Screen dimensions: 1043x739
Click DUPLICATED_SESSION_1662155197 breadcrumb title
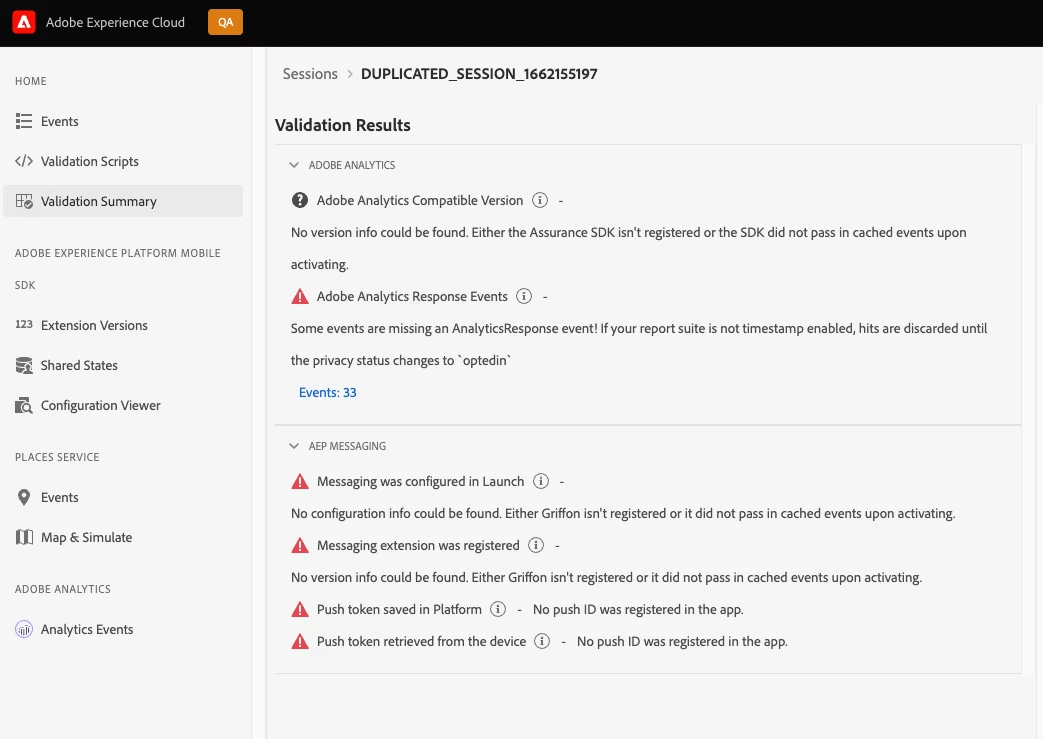[x=479, y=74]
